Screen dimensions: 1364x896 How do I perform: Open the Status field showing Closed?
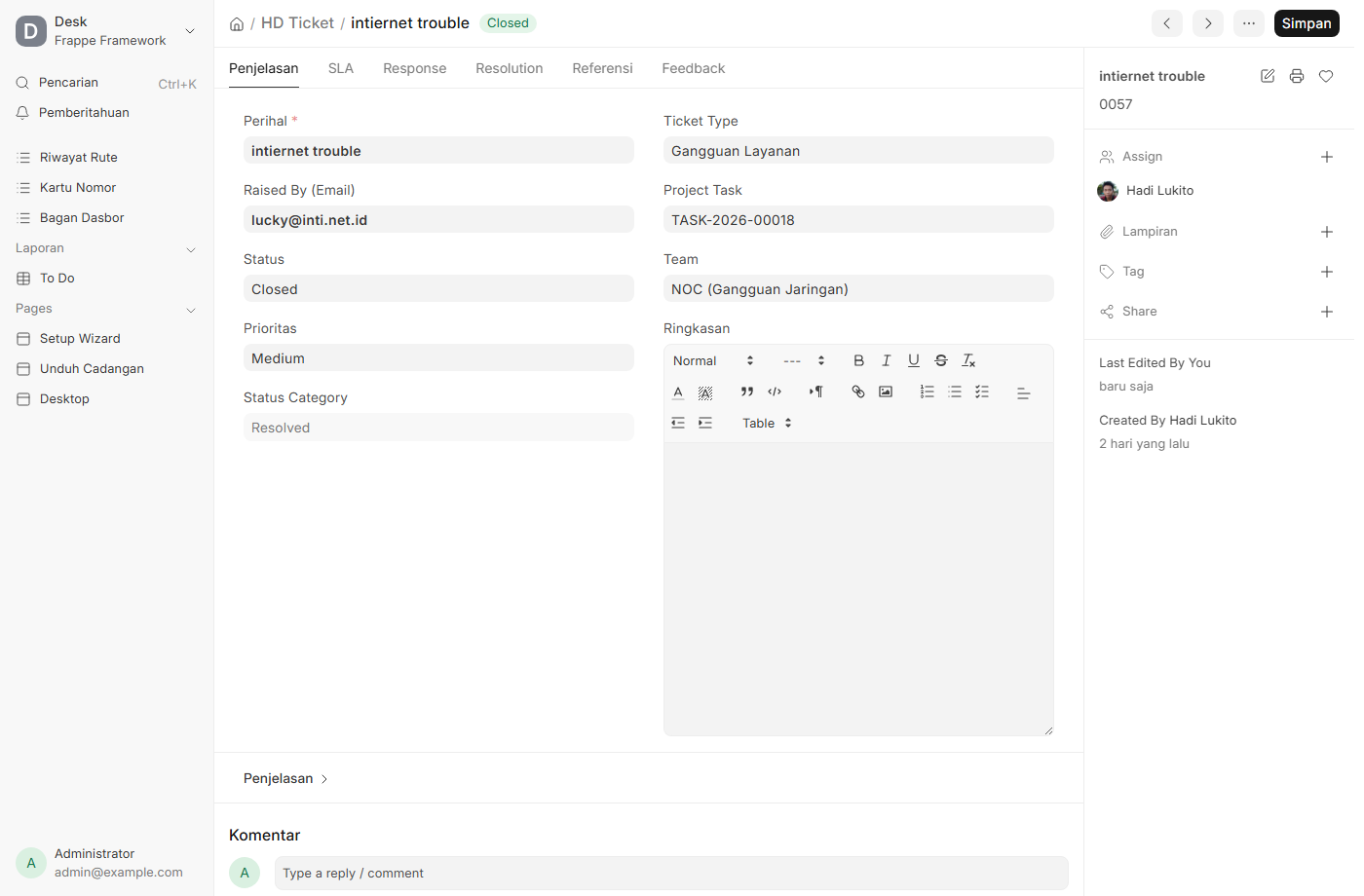438,288
